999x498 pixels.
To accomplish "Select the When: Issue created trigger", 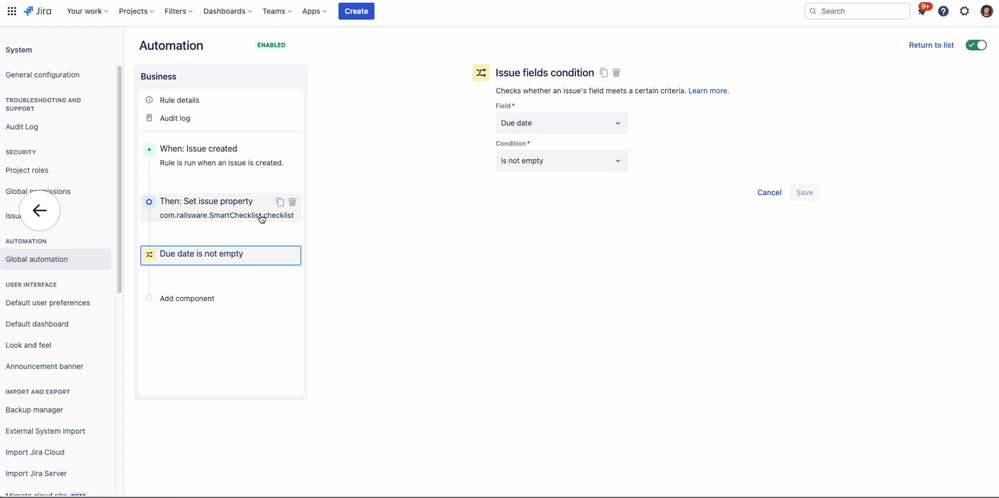I will tap(220, 155).
